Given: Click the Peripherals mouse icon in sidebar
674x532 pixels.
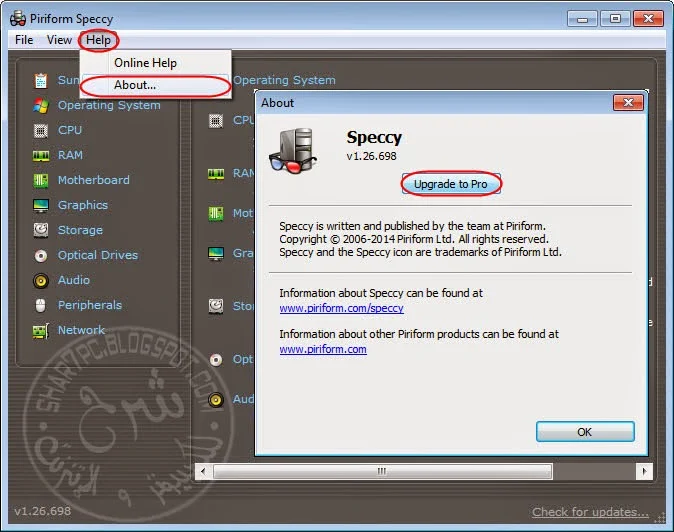Looking at the screenshot, I should tap(40, 306).
